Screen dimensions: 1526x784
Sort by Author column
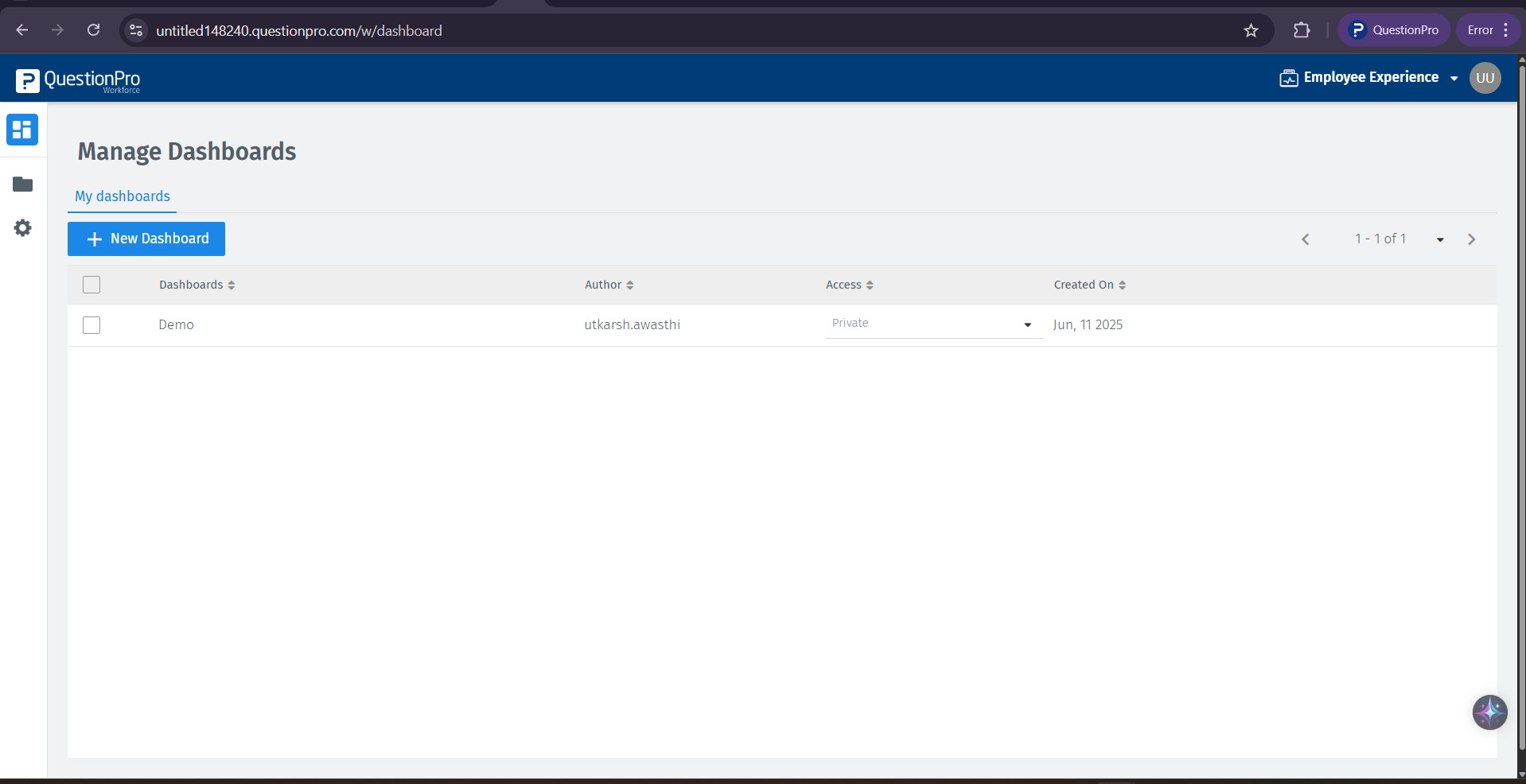pyautogui.click(x=609, y=285)
